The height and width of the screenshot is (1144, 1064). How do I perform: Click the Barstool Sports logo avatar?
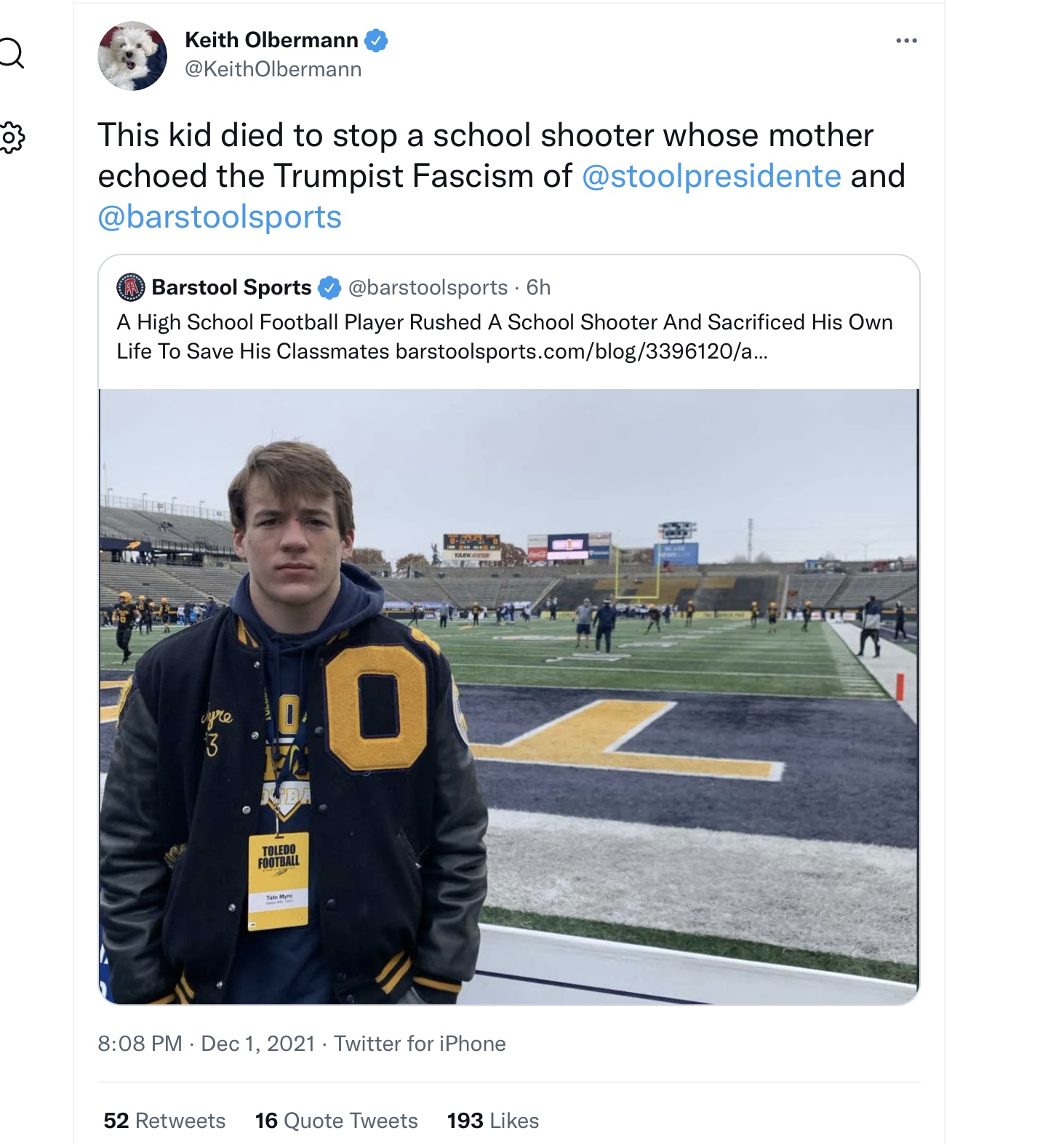click(x=131, y=287)
